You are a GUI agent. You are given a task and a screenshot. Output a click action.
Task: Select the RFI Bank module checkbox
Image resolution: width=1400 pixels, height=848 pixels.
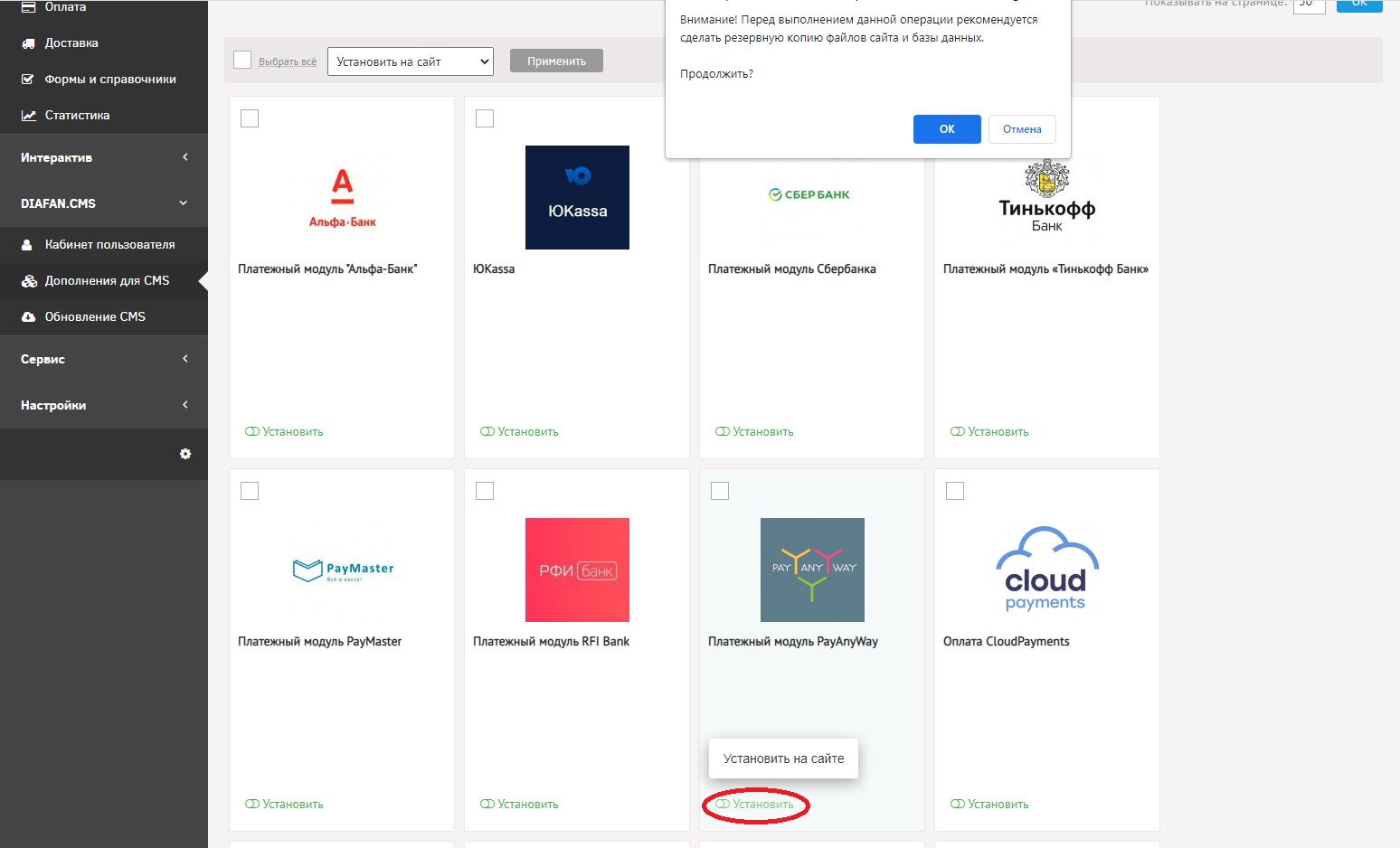[485, 491]
